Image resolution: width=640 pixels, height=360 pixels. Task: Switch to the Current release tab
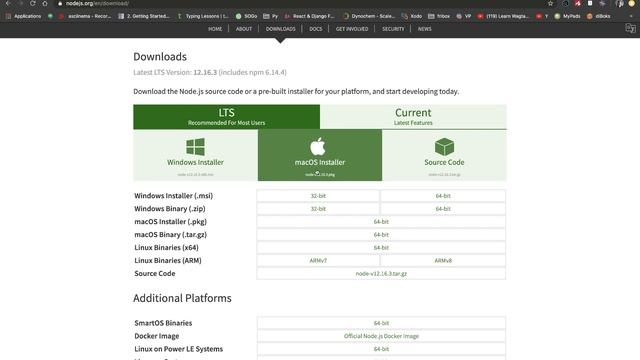pos(413,117)
